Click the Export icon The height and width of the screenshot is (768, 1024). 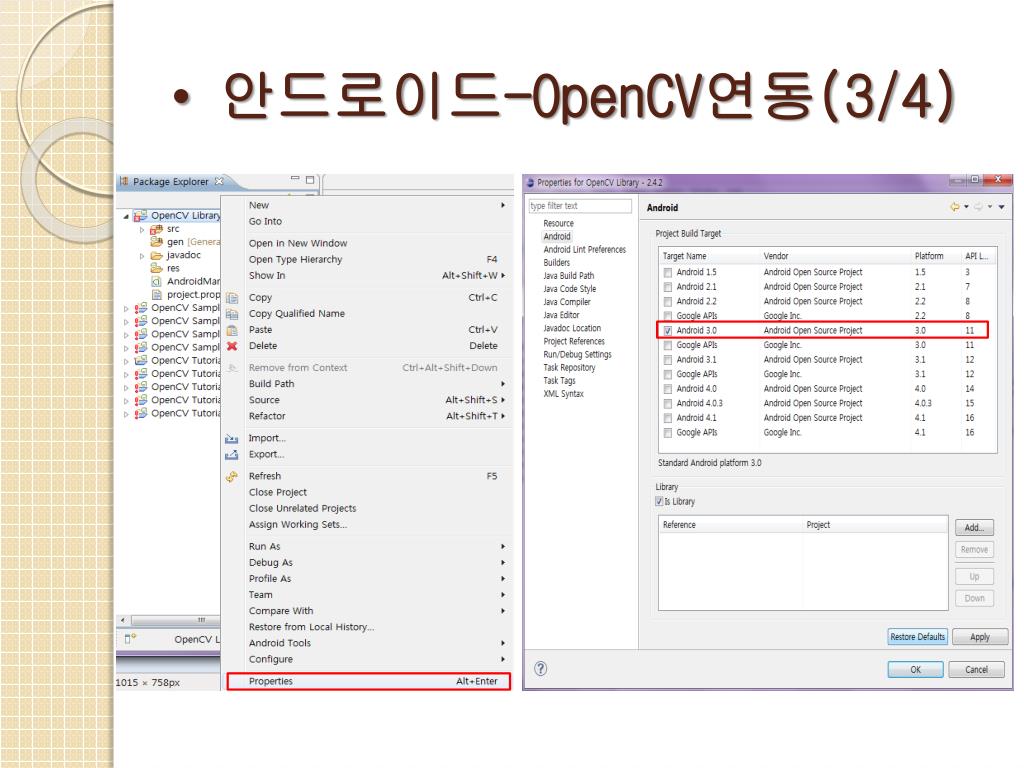(x=231, y=455)
